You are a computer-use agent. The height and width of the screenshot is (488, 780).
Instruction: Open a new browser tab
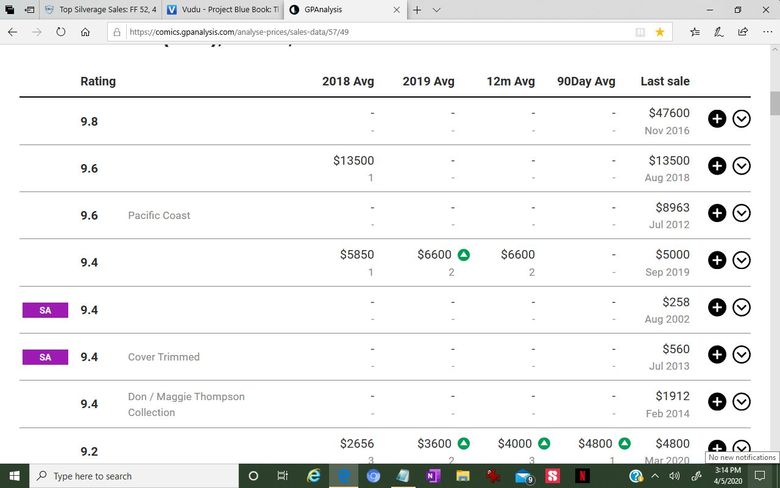(x=417, y=10)
